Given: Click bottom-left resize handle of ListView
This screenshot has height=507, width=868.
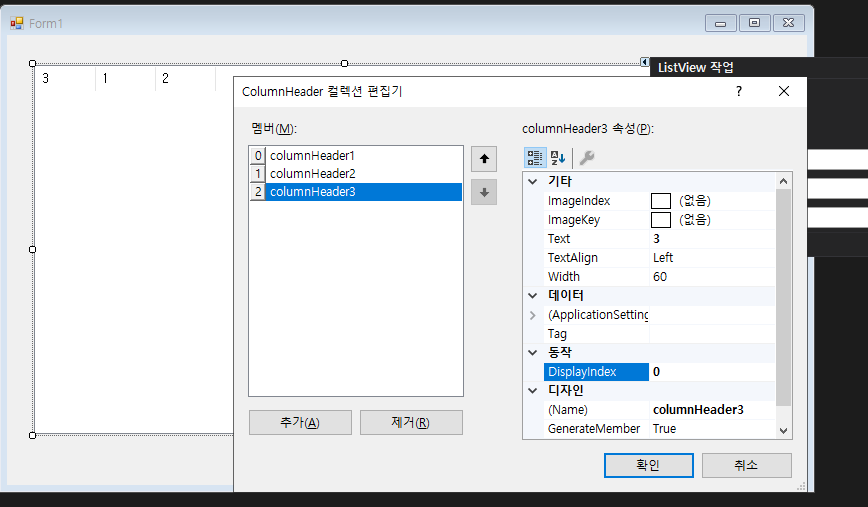Looking at the screenshot, I should tap(33, 436).
